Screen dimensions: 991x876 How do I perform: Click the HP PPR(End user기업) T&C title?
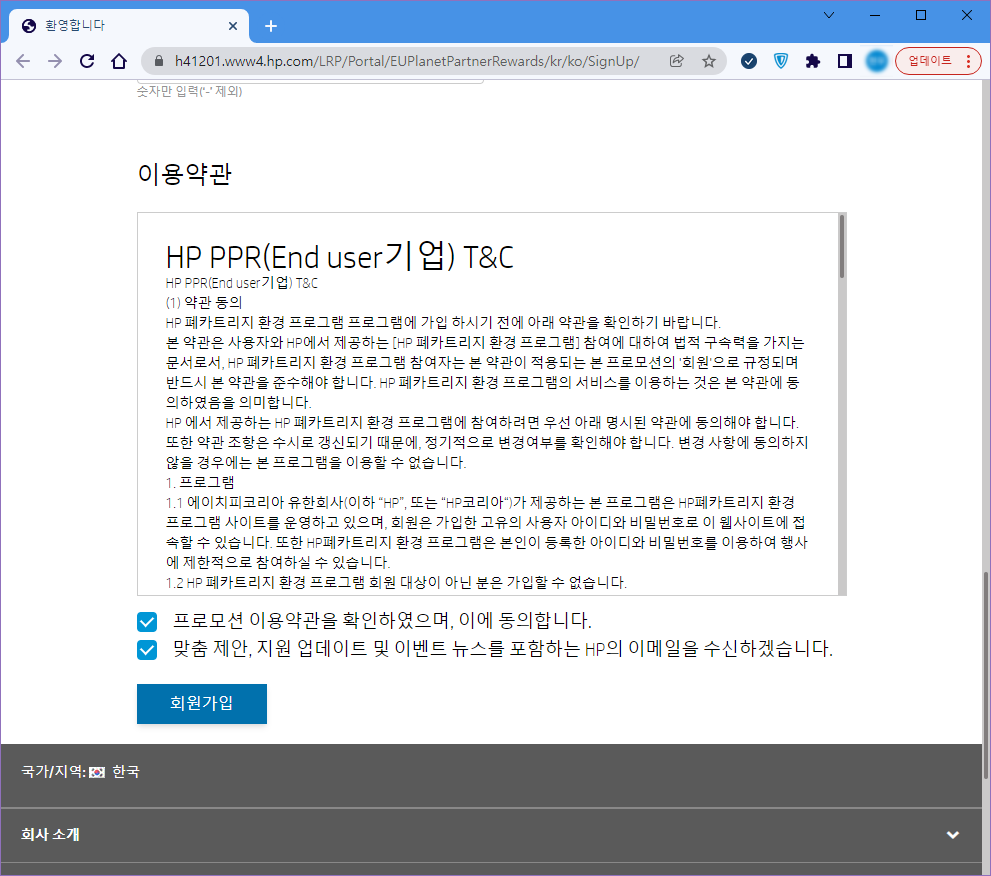pos(339,257)
